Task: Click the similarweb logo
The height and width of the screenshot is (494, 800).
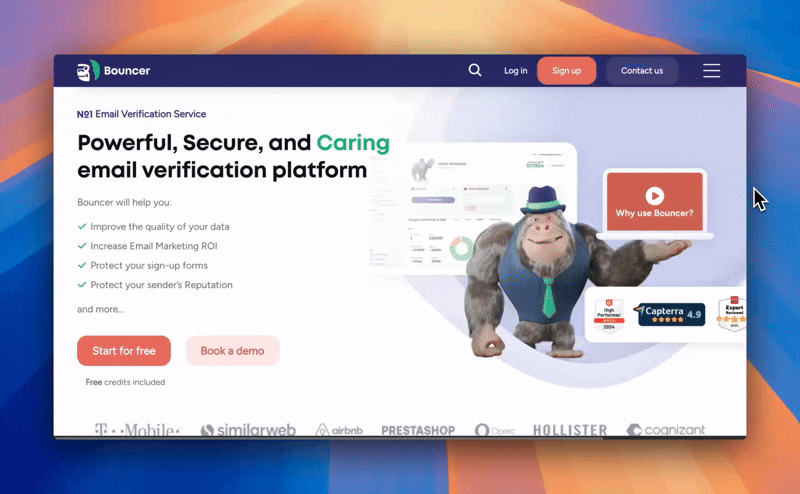Action: coord(248,430)
